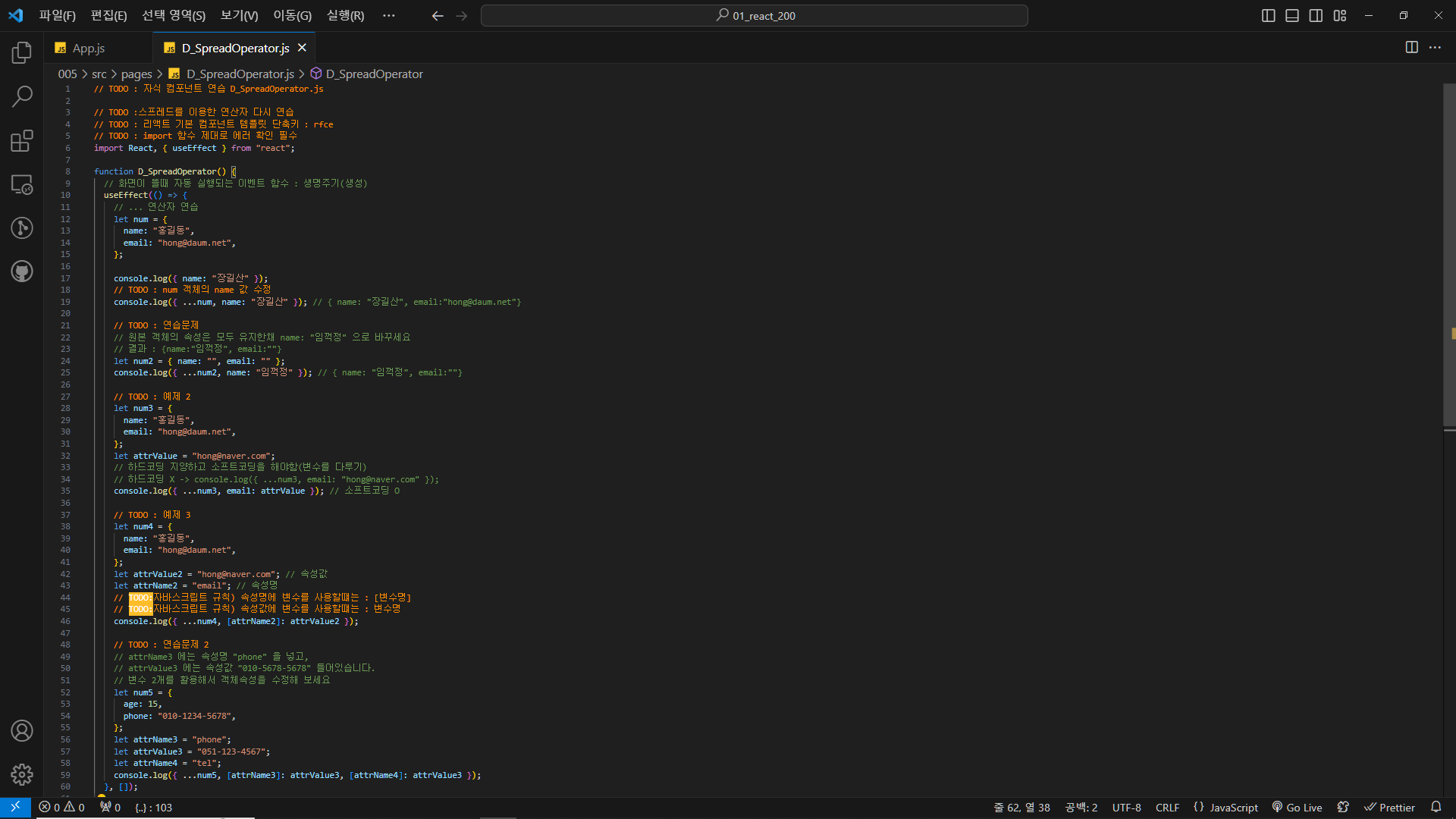Open the editor More Actions ellipsis menu
The width and height of the screenshot is (1456, 819).
coord(1435,47)
